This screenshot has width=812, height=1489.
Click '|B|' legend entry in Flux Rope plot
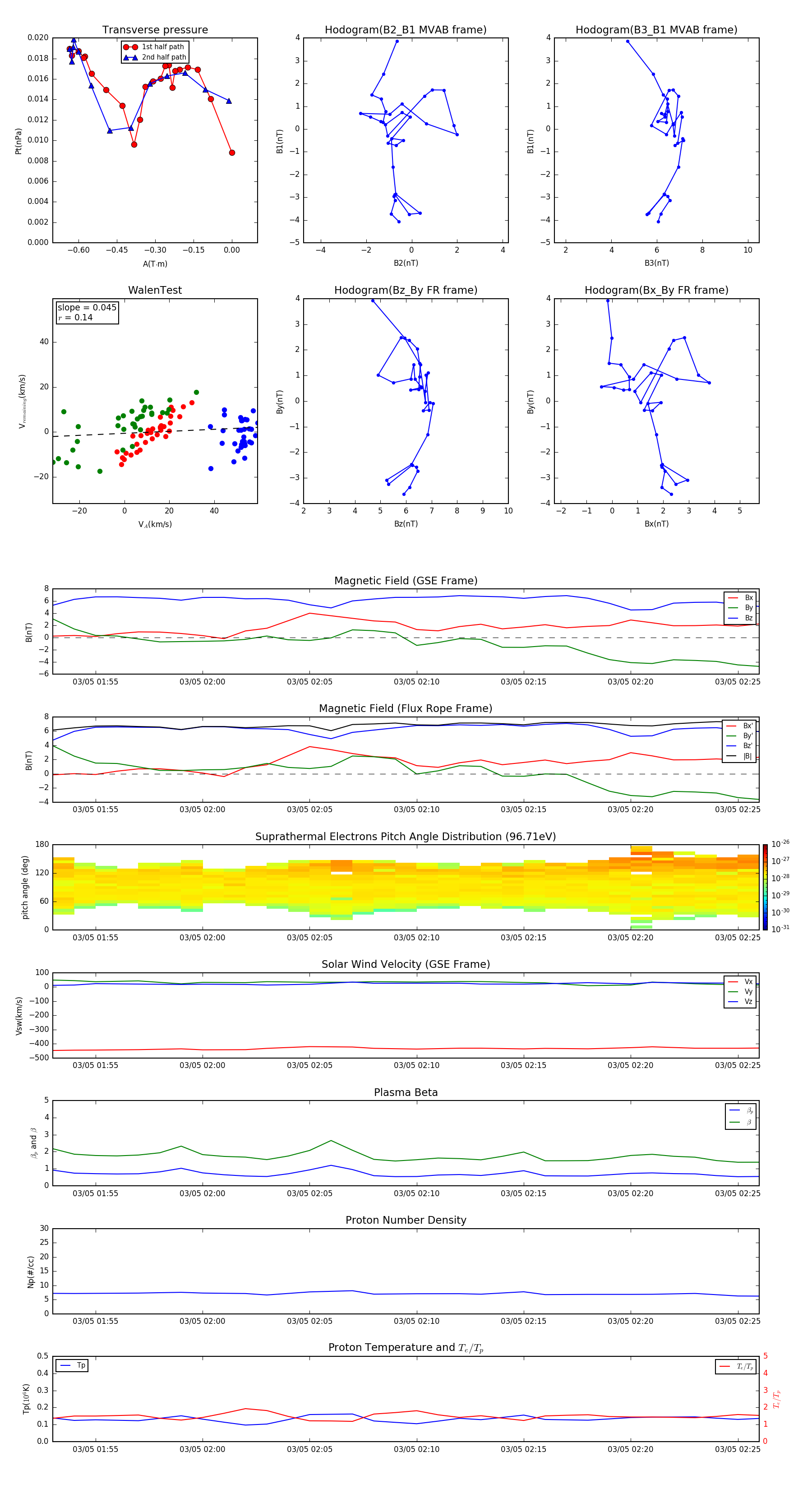[x=740, y=756]
